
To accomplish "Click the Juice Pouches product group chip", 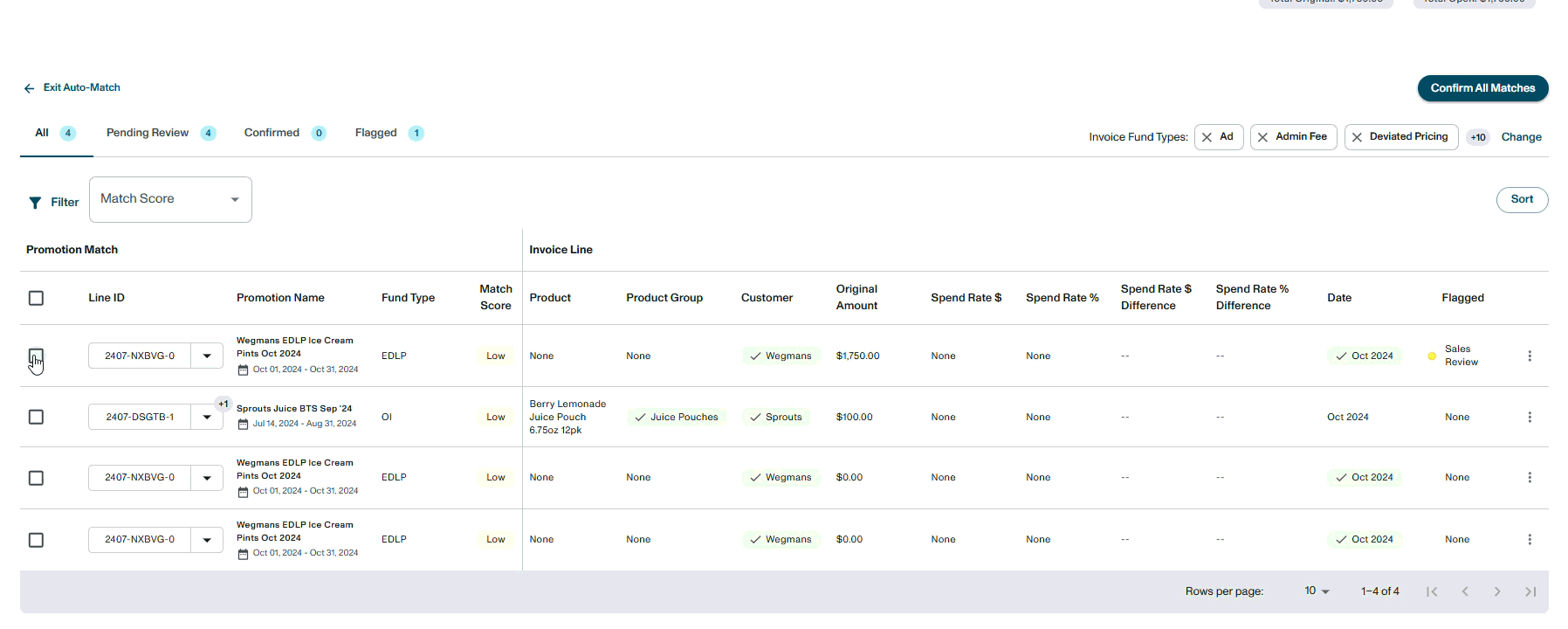I will pyautogui.click(x=677, y=417).
